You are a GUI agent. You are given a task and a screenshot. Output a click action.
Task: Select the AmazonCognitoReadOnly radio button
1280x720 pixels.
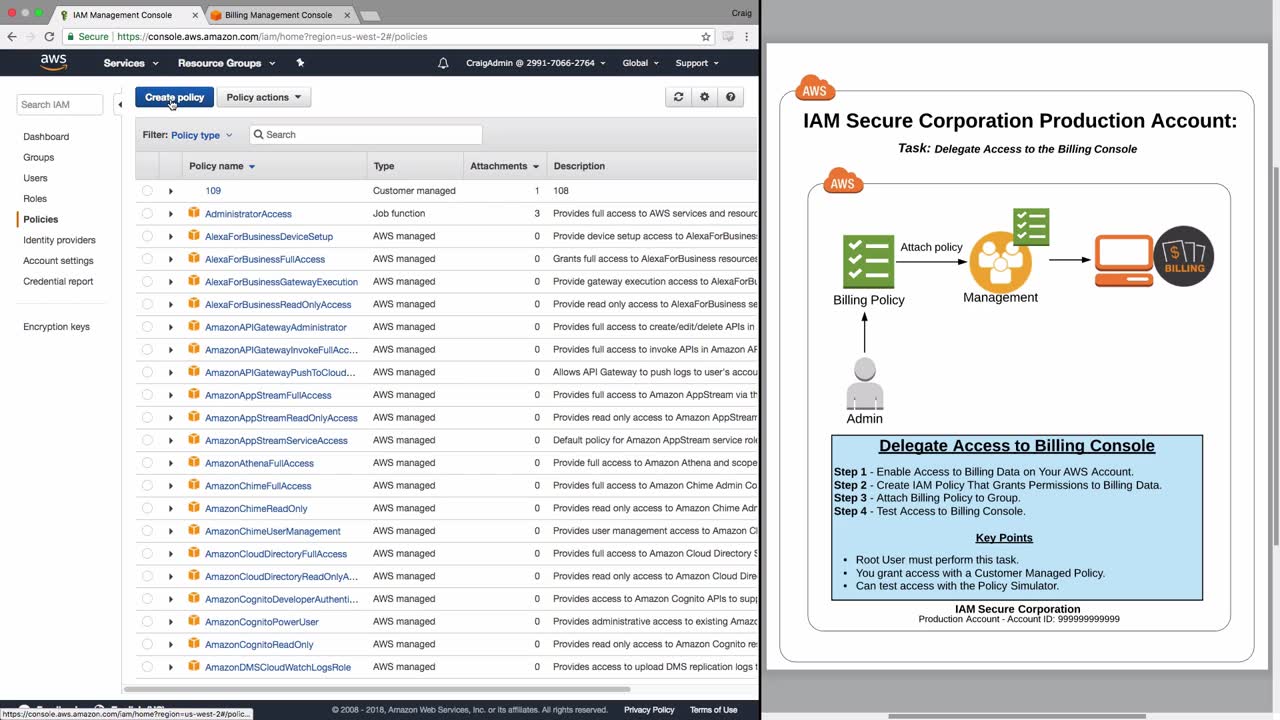148,644
